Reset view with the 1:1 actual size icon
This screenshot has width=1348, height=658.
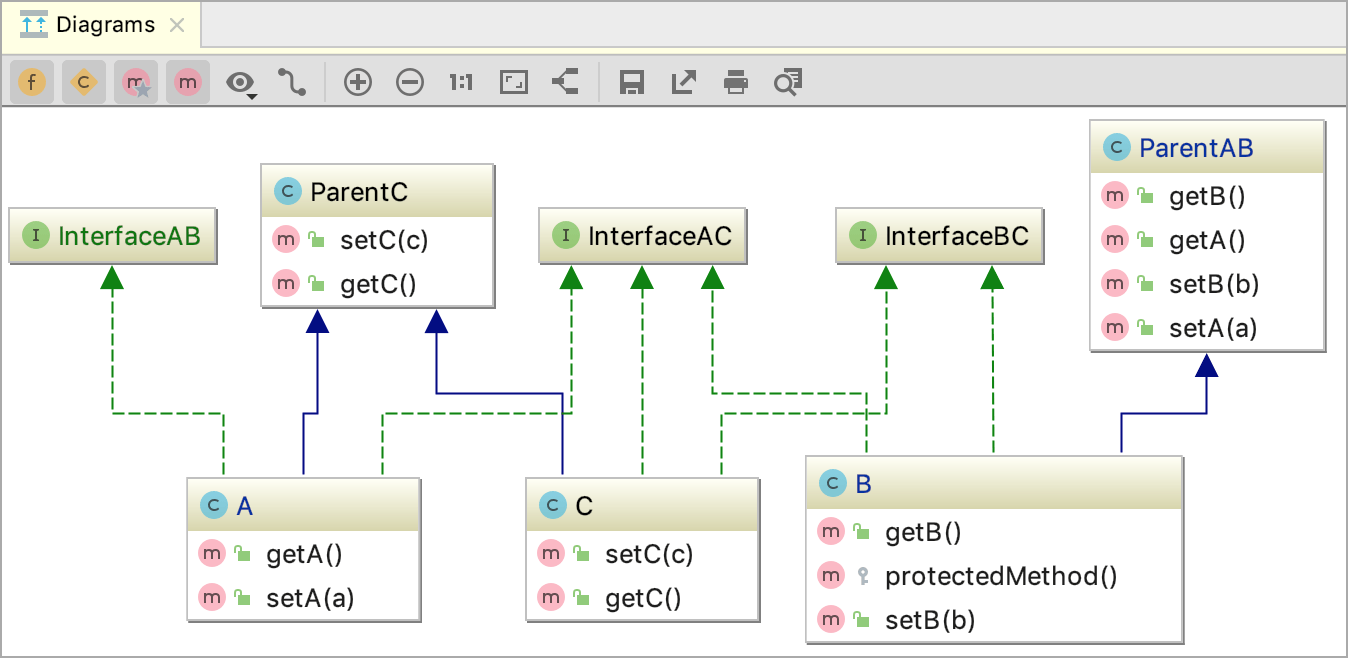[x=461, y=82]
